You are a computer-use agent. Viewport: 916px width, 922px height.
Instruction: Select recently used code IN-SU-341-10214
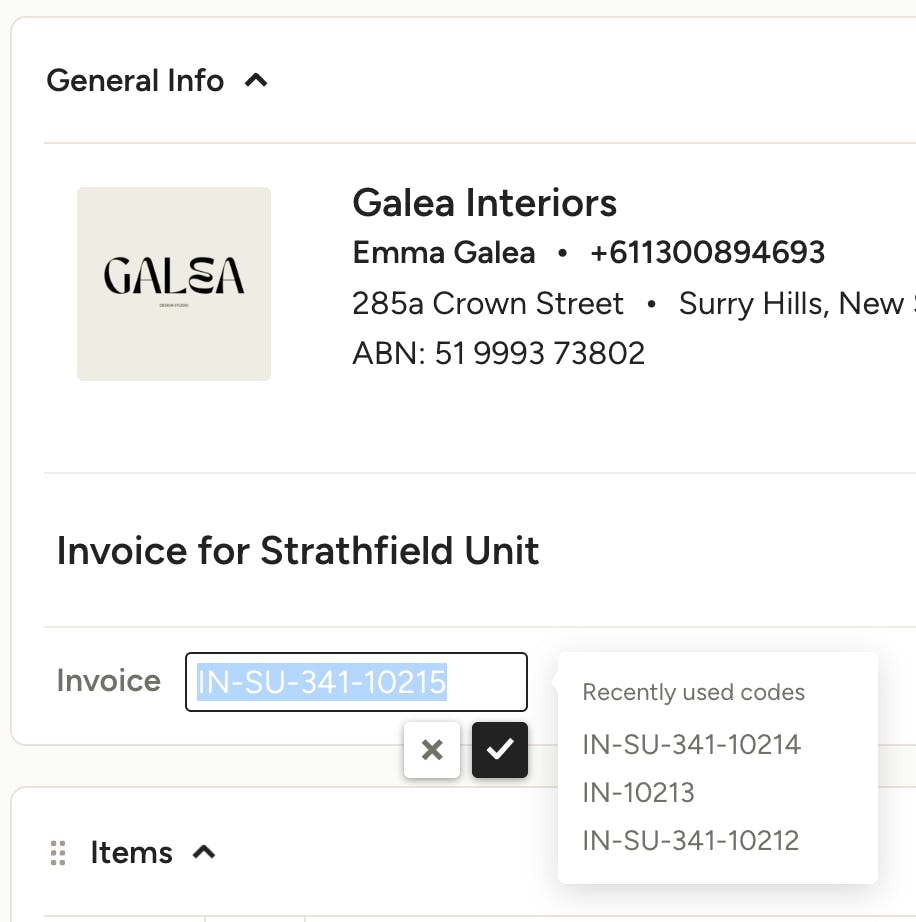[x=691, y=744]
